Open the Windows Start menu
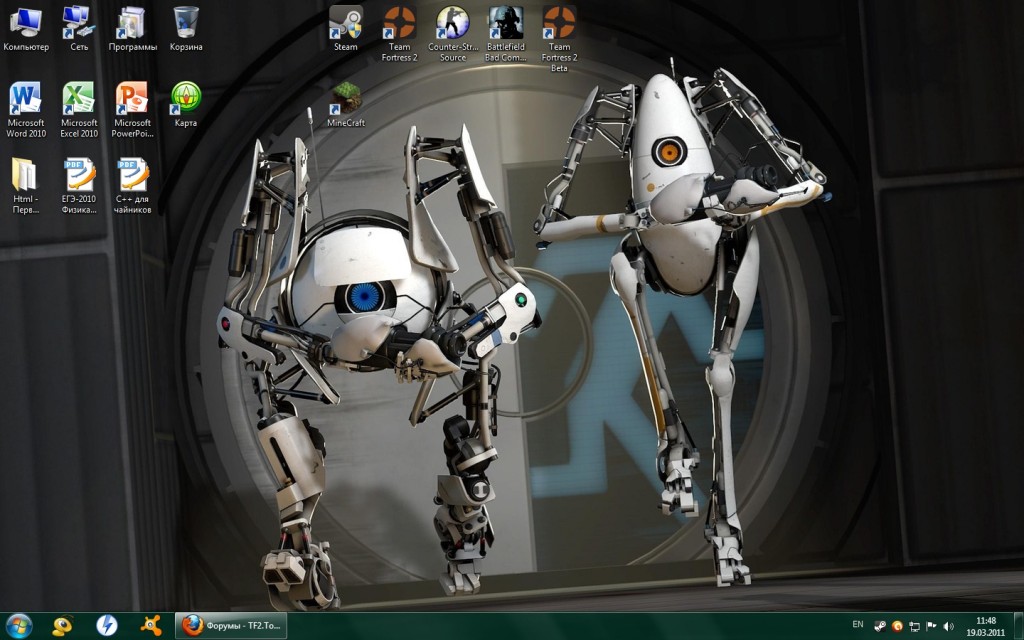The height and width of the screenshot is (640, 1024). 18,626
